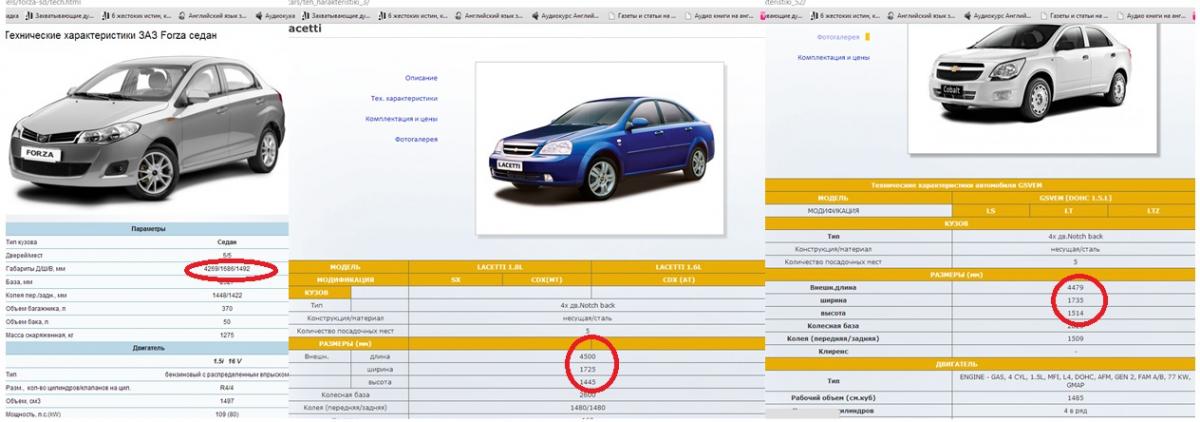Click the Lacetti length value 4500
The height and width of the screenshot is (422, 1200).
click(x=586, y=354)
